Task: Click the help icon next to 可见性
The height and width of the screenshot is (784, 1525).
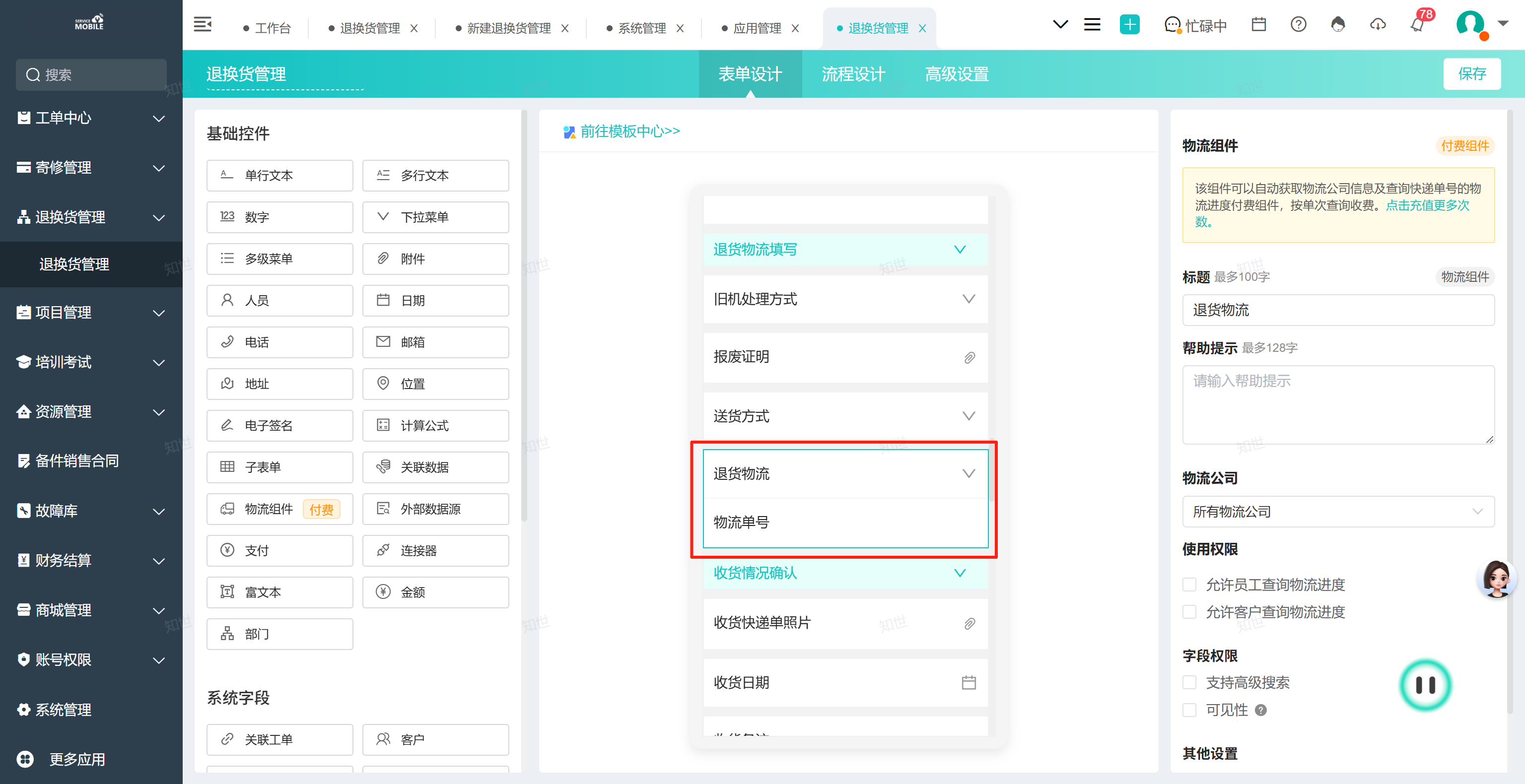Action: click(1260, 710)
